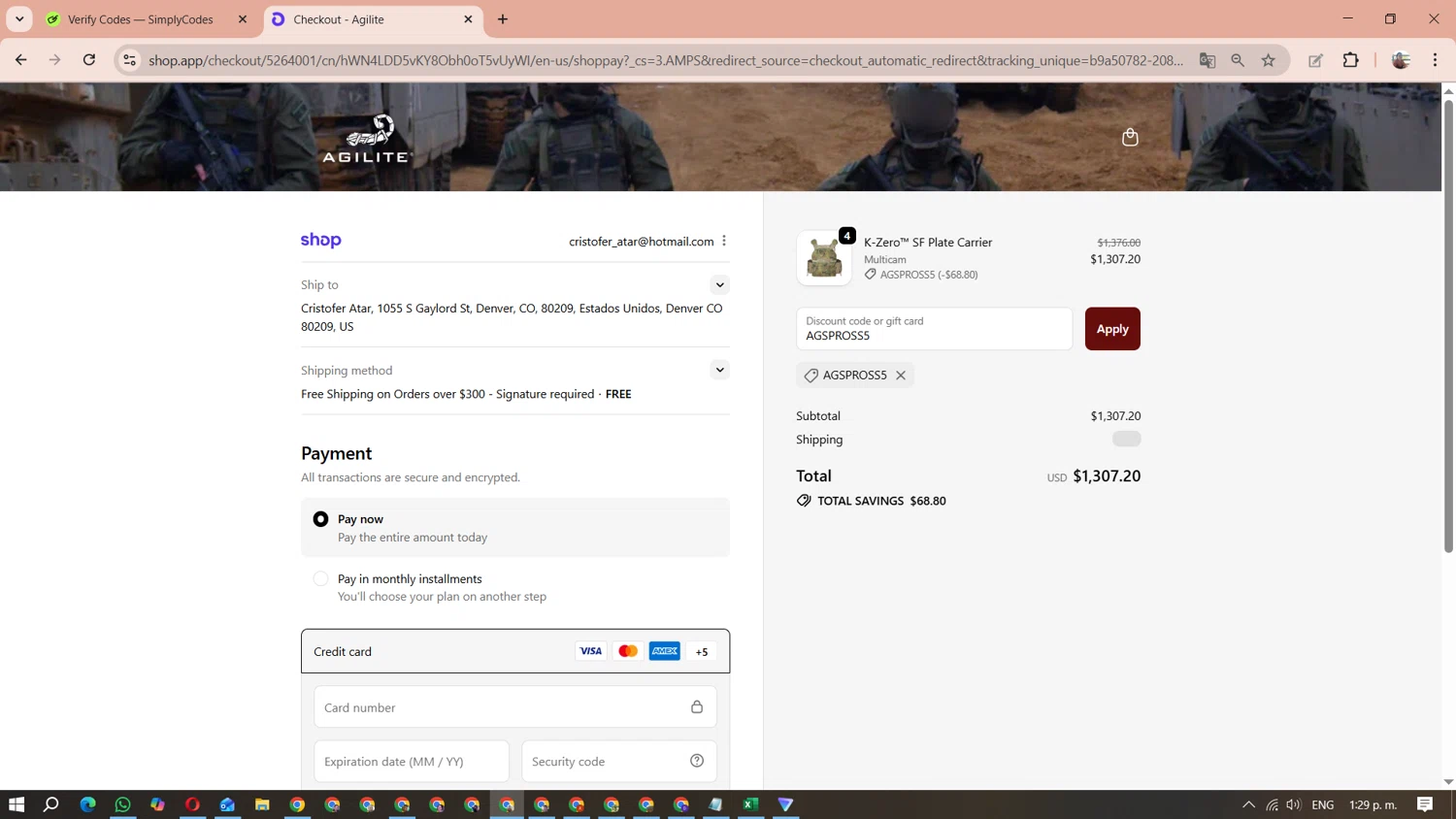The image size is (1456, 819).
Task: Open the notification center icon
Action: pyautogui.click(x=1425, y=804)
